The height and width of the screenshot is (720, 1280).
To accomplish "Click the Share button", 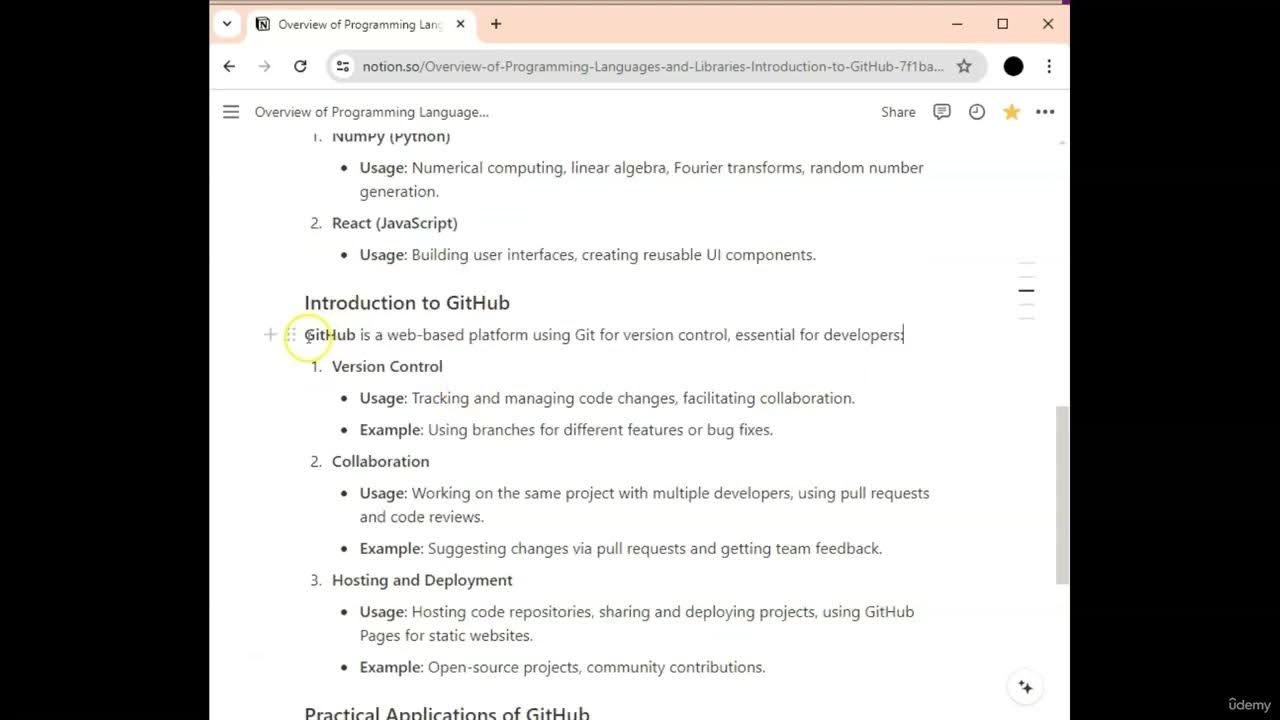I will [x=898, y=112].
